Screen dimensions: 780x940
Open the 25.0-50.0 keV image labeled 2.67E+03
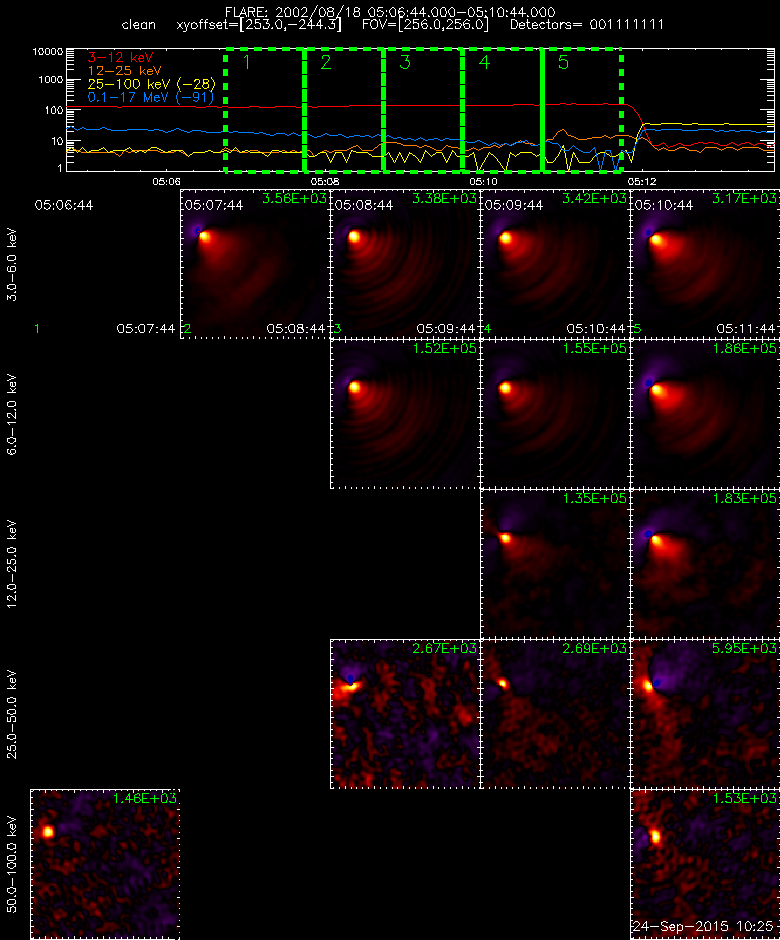point(405,714)
